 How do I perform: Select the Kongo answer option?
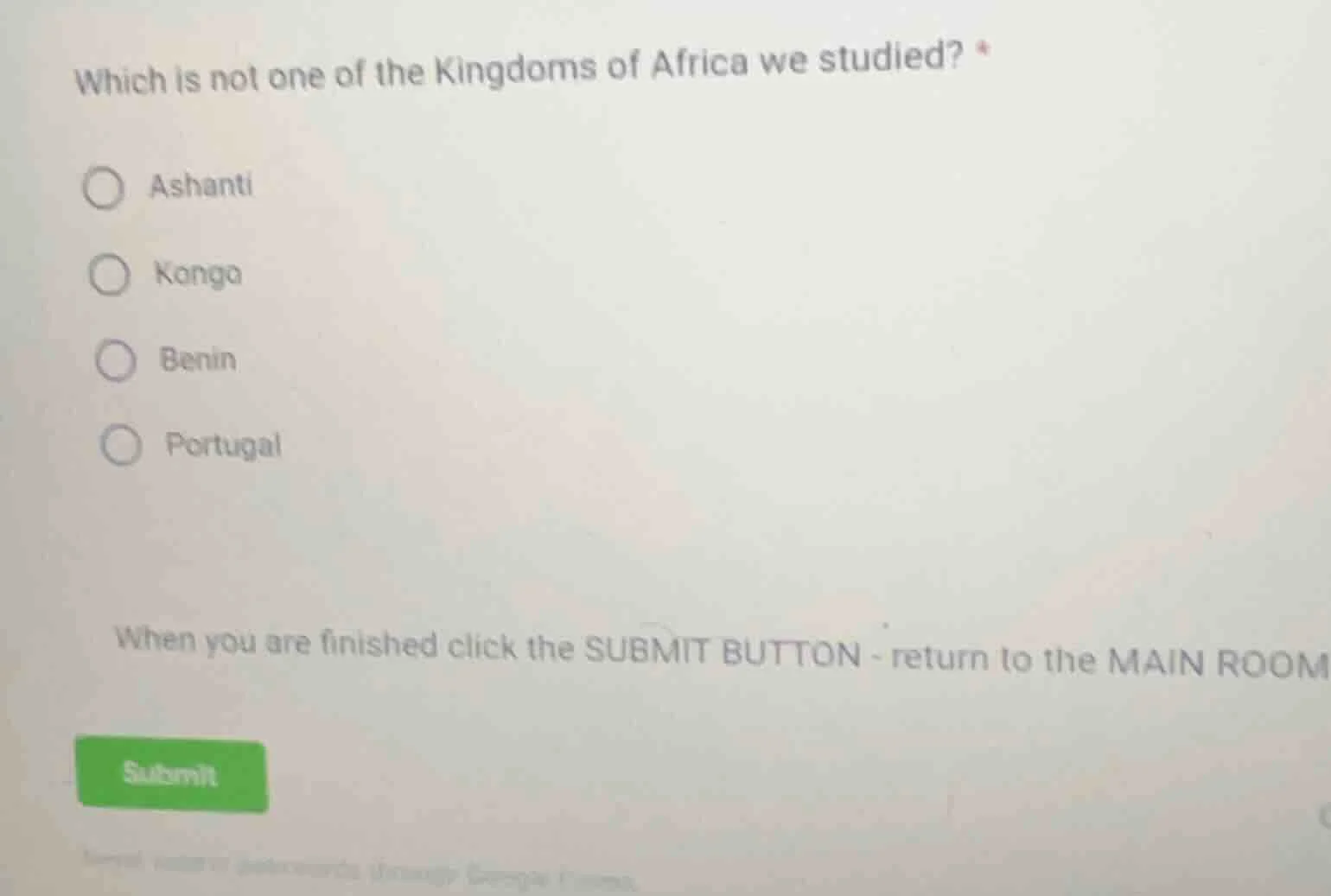click(110, 275)
